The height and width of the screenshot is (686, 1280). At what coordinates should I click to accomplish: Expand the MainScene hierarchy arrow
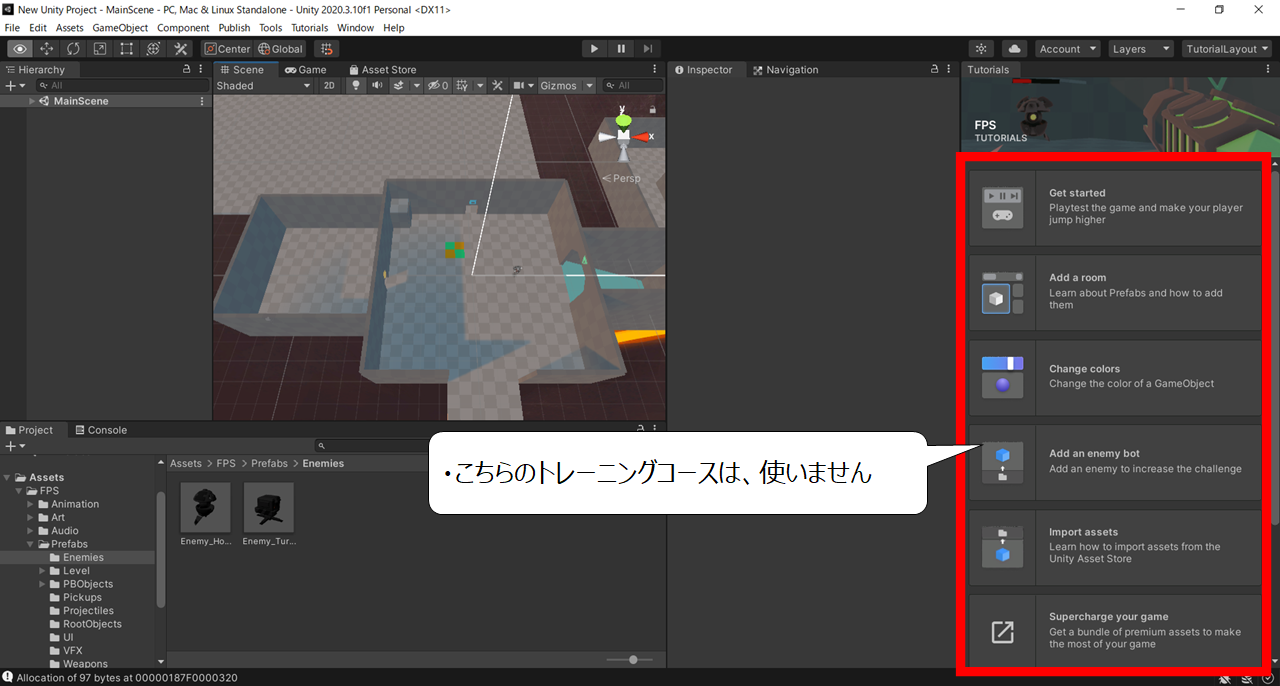[x=32, y=101]
